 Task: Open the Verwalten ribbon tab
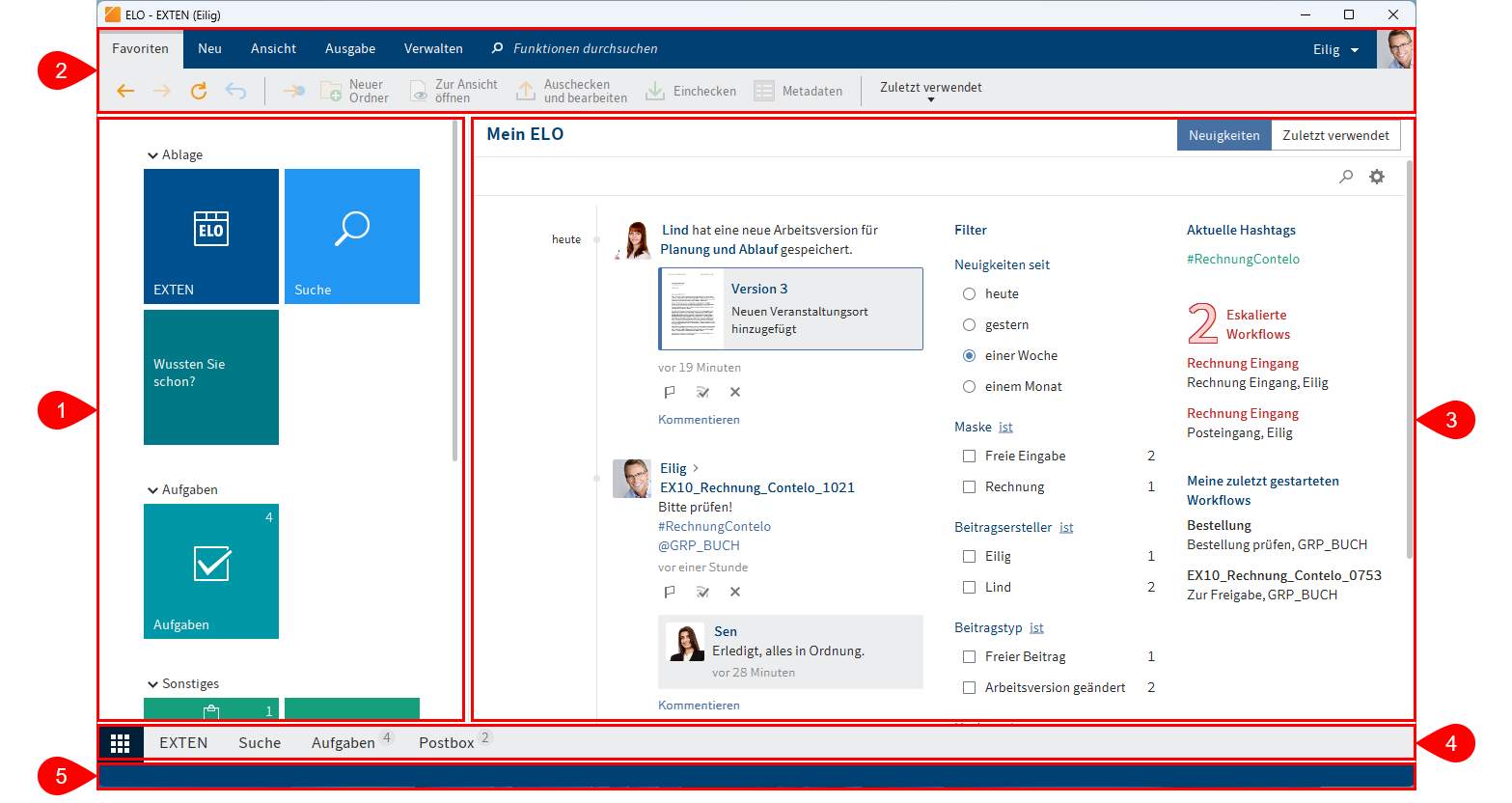tap(433, 49)
